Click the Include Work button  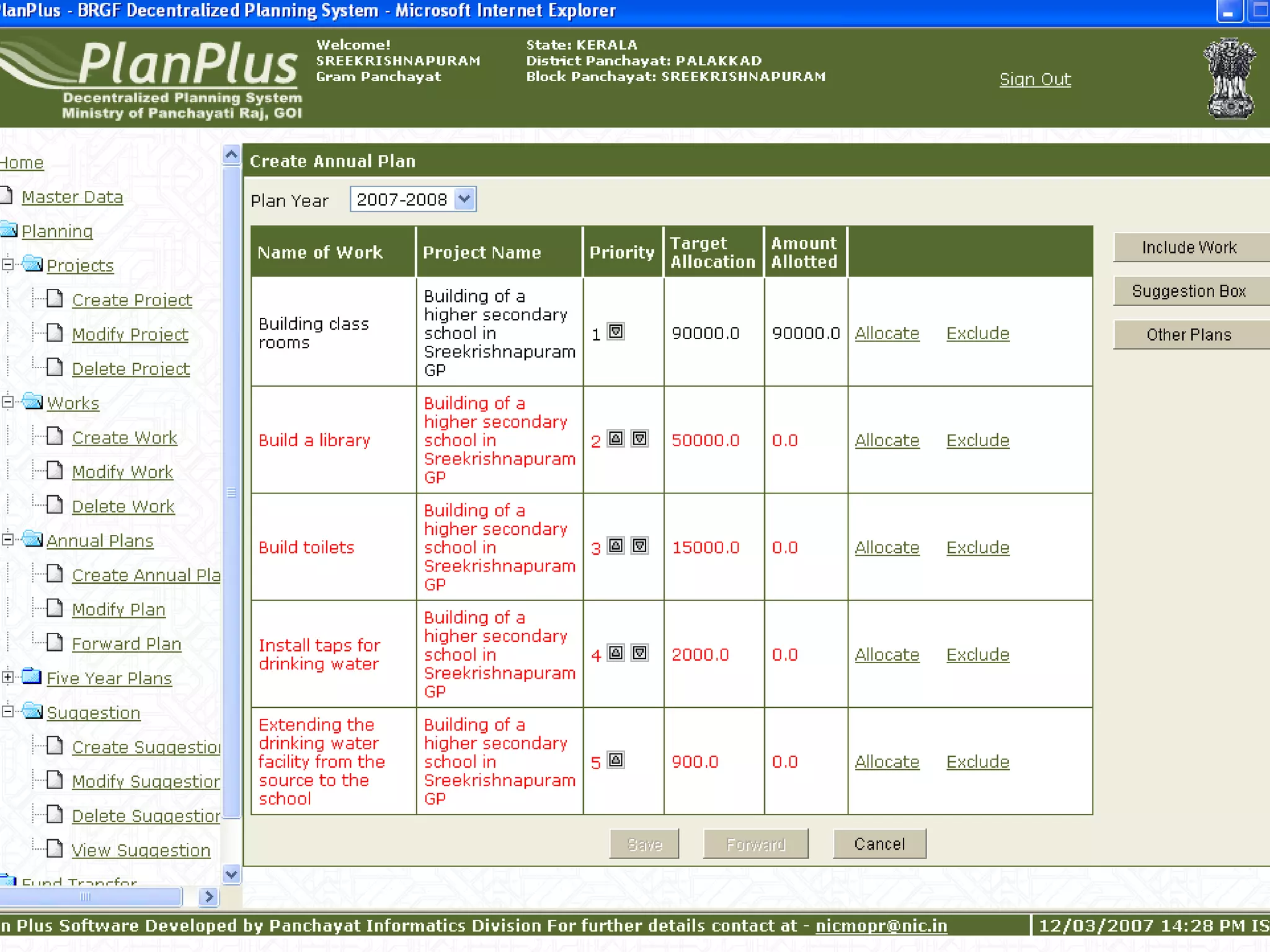click(1189, 248)
